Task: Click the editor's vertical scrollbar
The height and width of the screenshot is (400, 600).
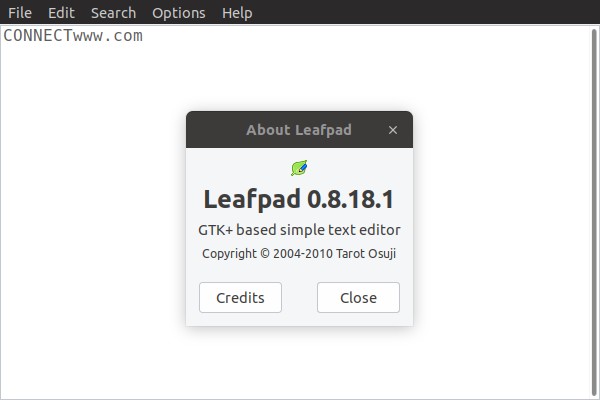Action: (x=594, y=212)
